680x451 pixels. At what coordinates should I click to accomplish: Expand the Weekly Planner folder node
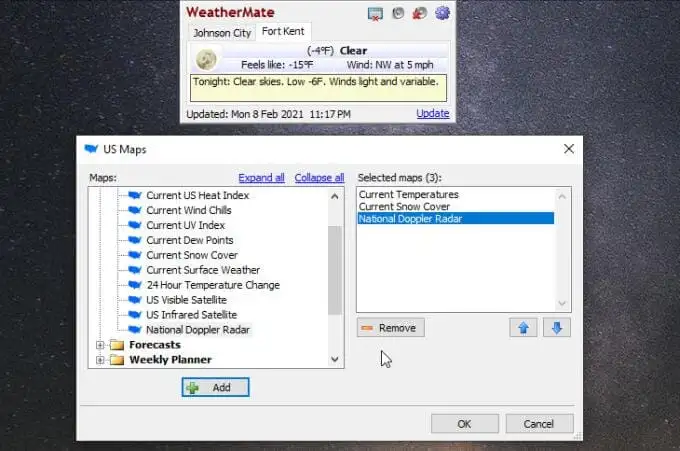point(100,360)
